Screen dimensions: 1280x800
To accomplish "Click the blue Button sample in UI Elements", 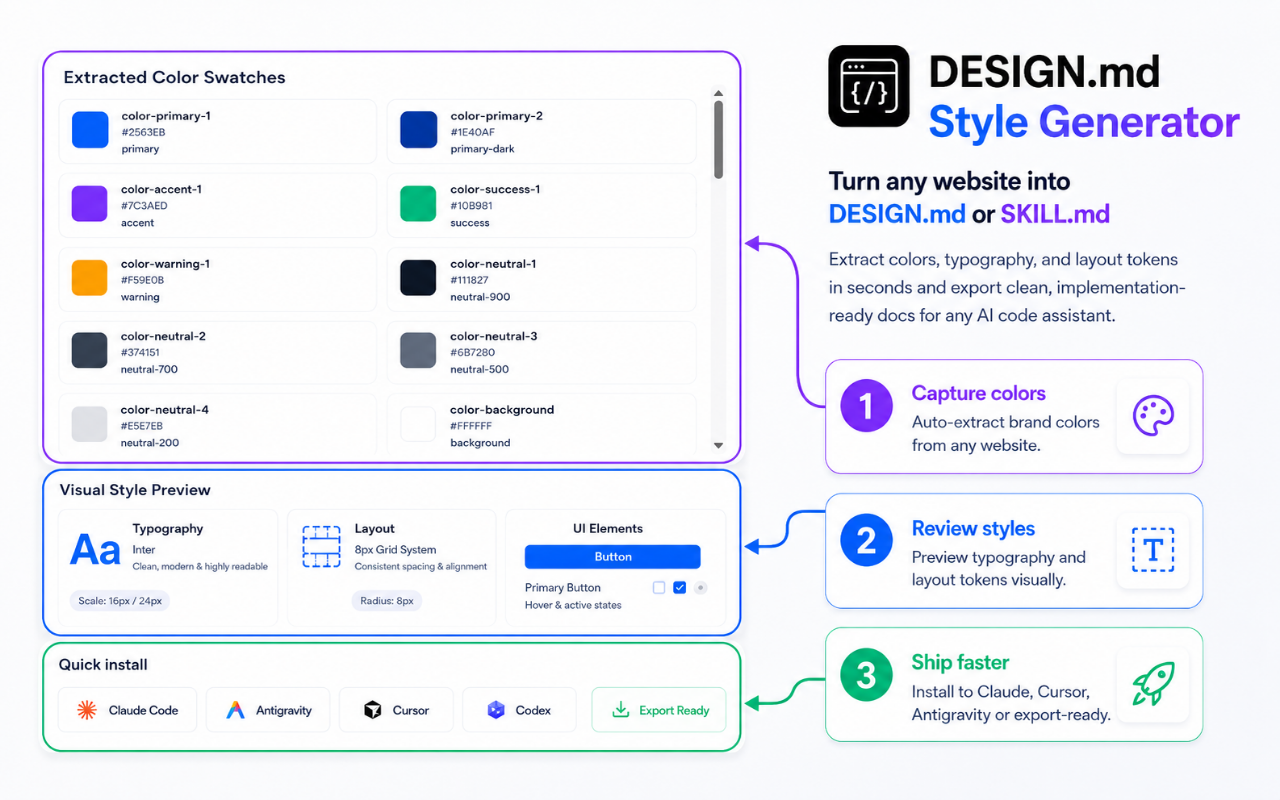I will tap(613, 557).
